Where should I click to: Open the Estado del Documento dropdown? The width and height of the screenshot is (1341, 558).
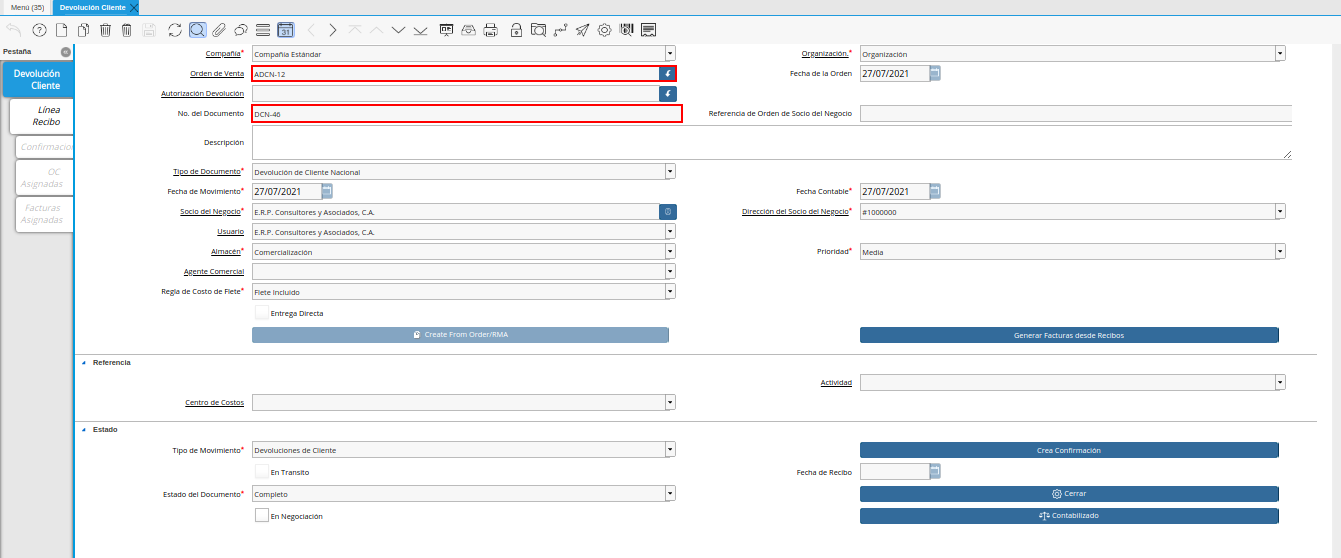(x=670, y=494)
